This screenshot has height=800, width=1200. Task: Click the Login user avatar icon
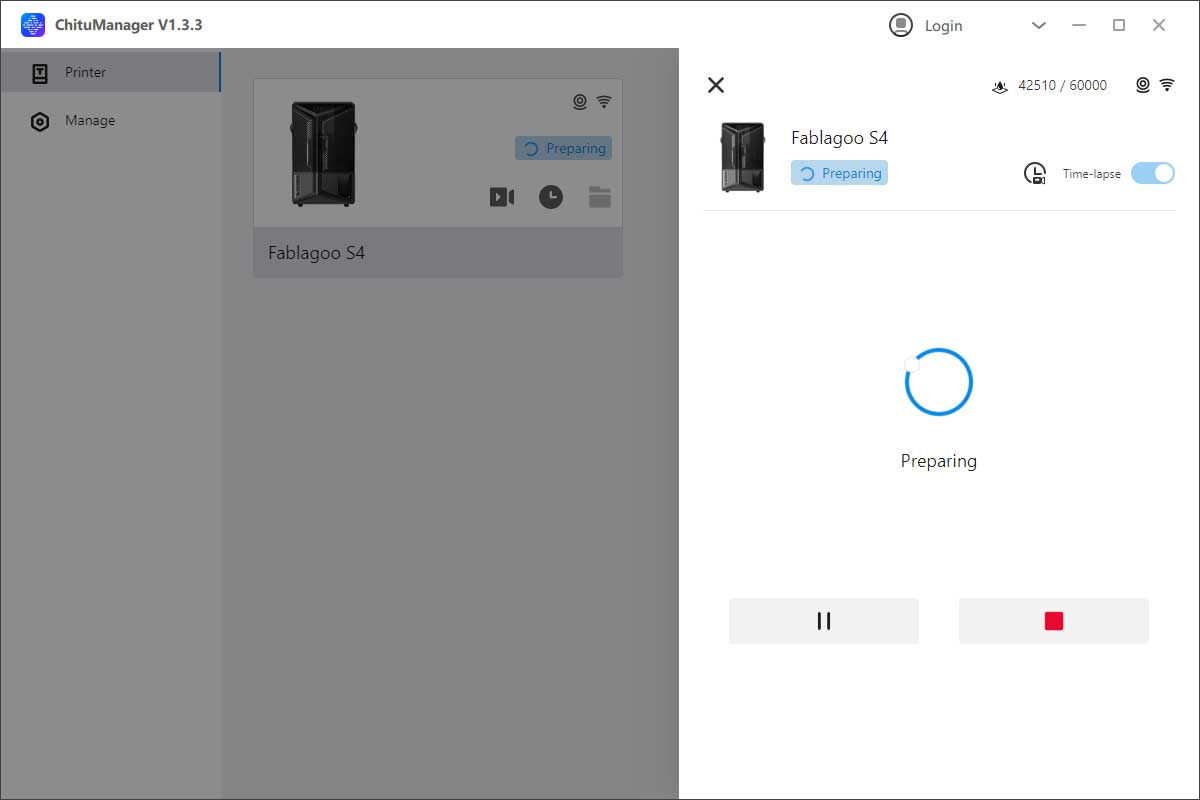tap(901, 25)
